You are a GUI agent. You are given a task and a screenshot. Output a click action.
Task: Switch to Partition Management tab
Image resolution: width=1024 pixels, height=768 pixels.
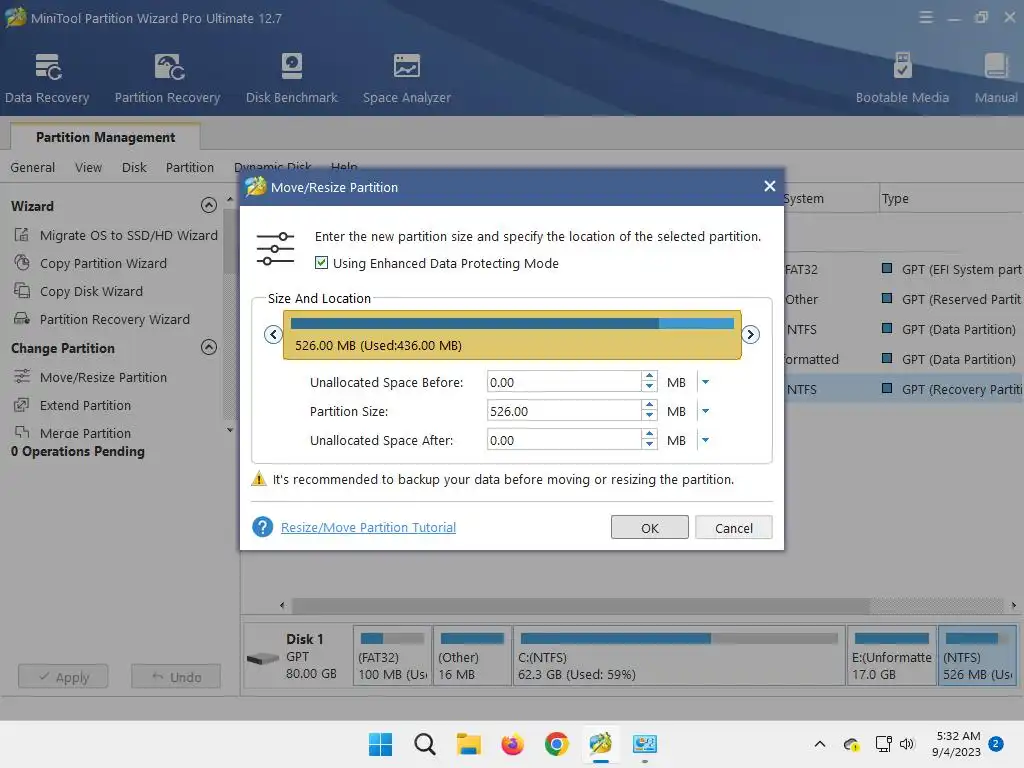[x=105, y=137]
